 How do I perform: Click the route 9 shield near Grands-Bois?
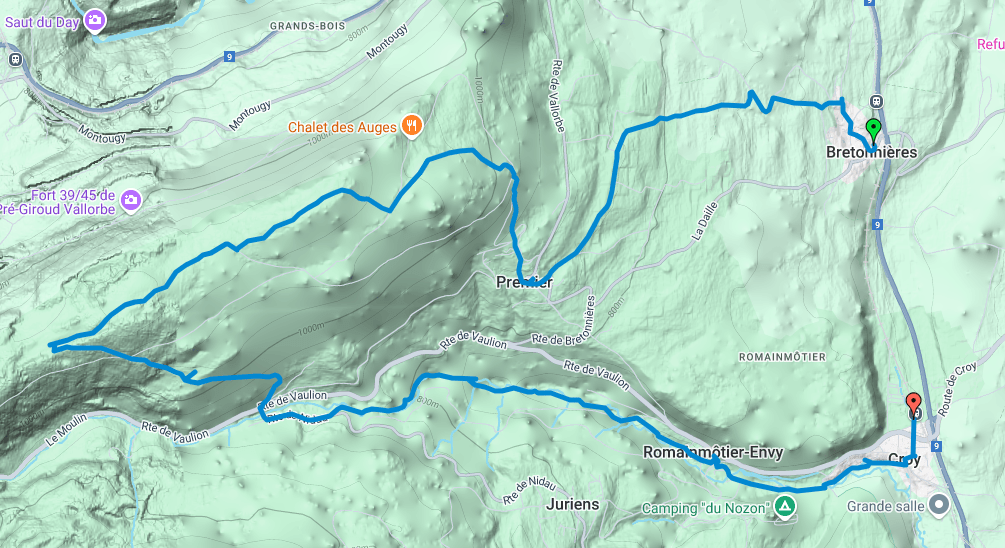click(x=229, y=56)
